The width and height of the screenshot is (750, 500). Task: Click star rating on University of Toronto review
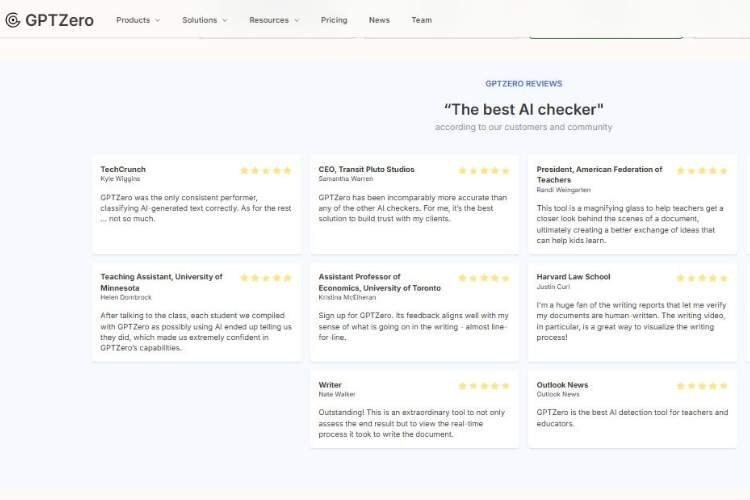click(484, 278)
